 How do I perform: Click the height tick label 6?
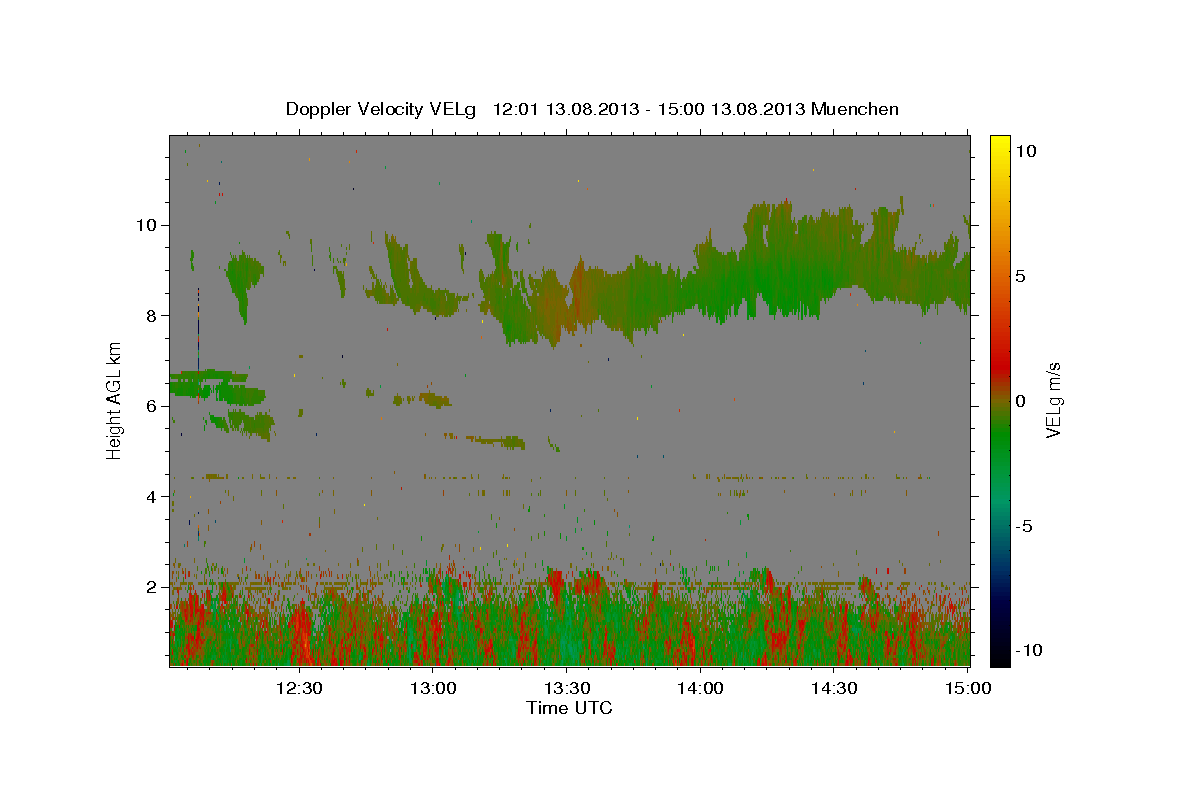tap(150, 406)
